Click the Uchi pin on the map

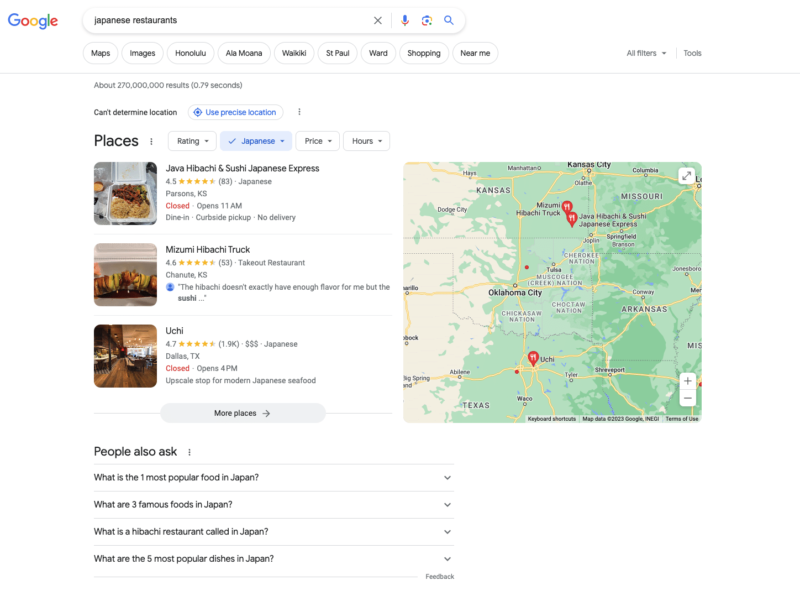pyautogui.click(x=533, y=358)
